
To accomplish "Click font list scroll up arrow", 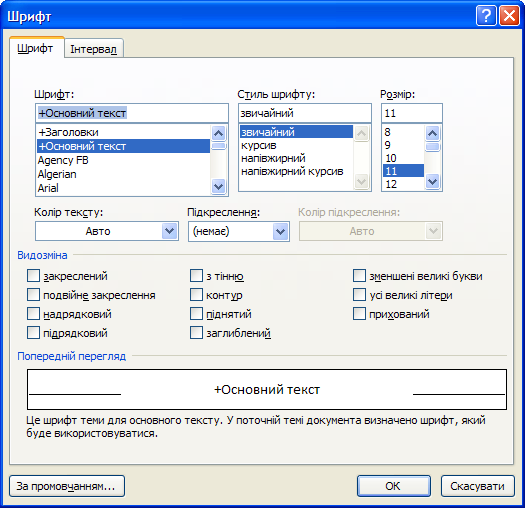I will 219,133.
